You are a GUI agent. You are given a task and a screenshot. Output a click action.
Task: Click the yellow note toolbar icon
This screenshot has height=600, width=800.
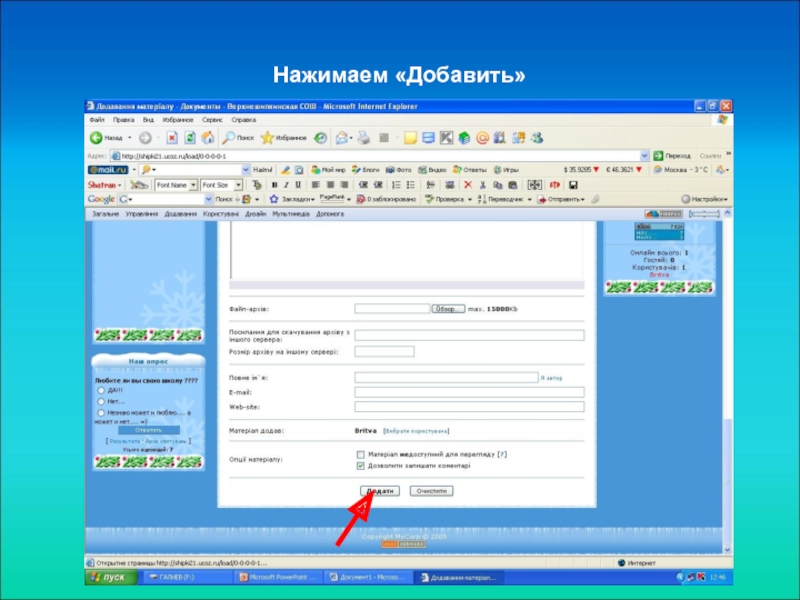[x=410, y=138]
